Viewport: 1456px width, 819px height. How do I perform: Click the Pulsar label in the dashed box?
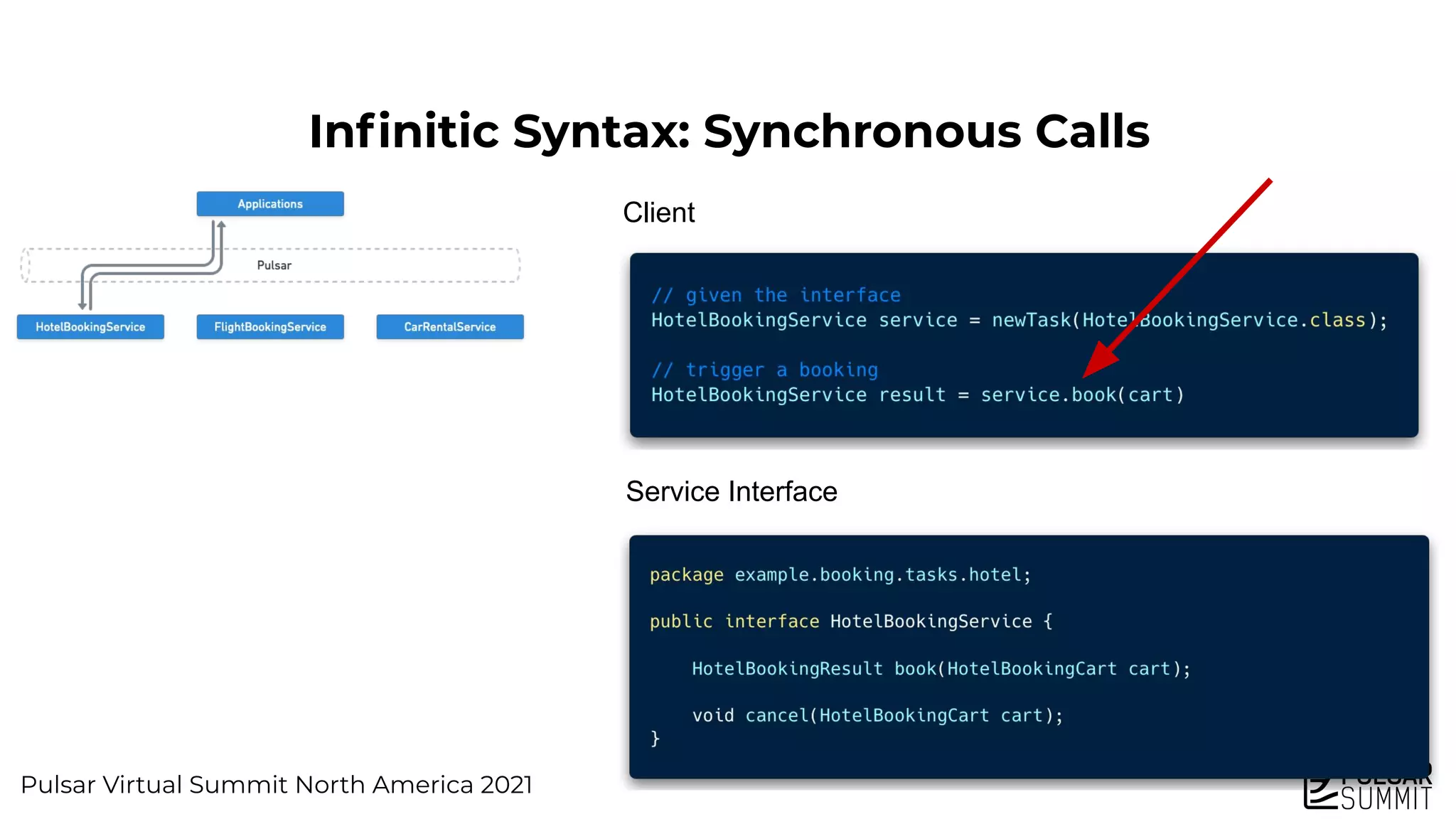click(x=274, y=265)
